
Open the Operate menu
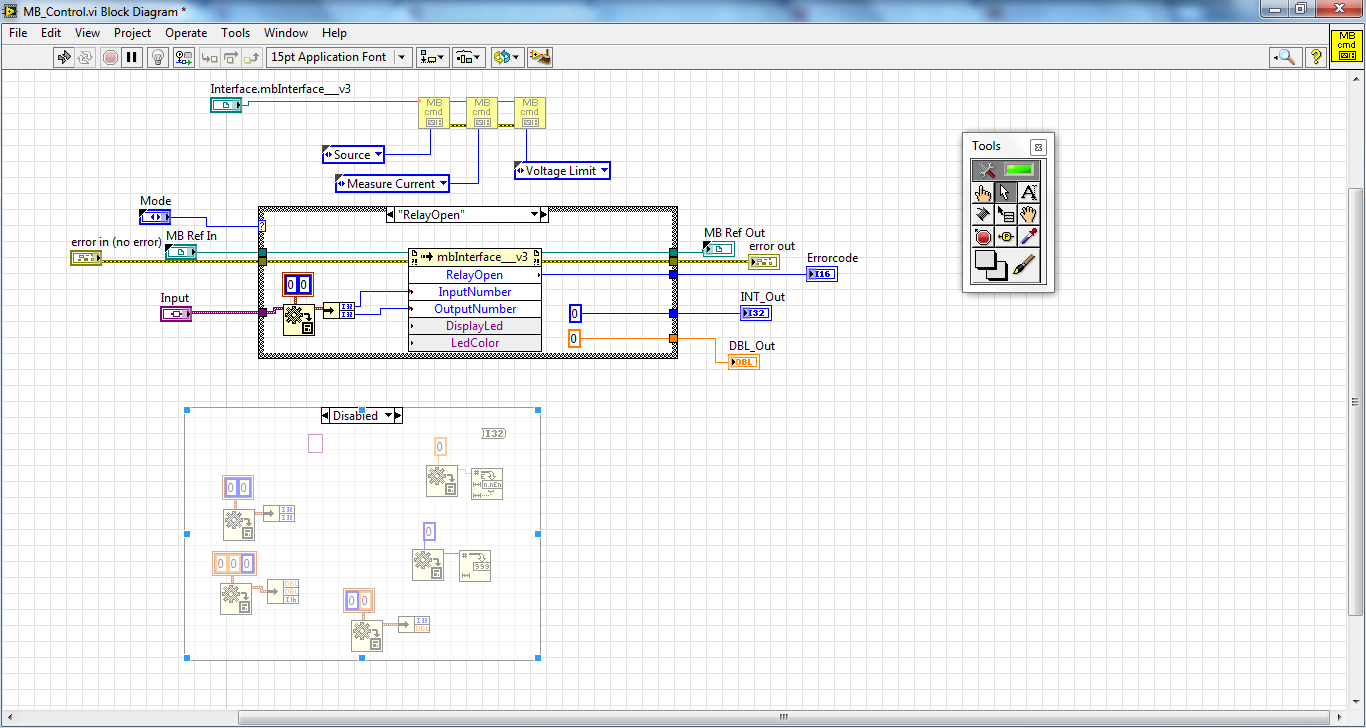[x=186, y=33]
